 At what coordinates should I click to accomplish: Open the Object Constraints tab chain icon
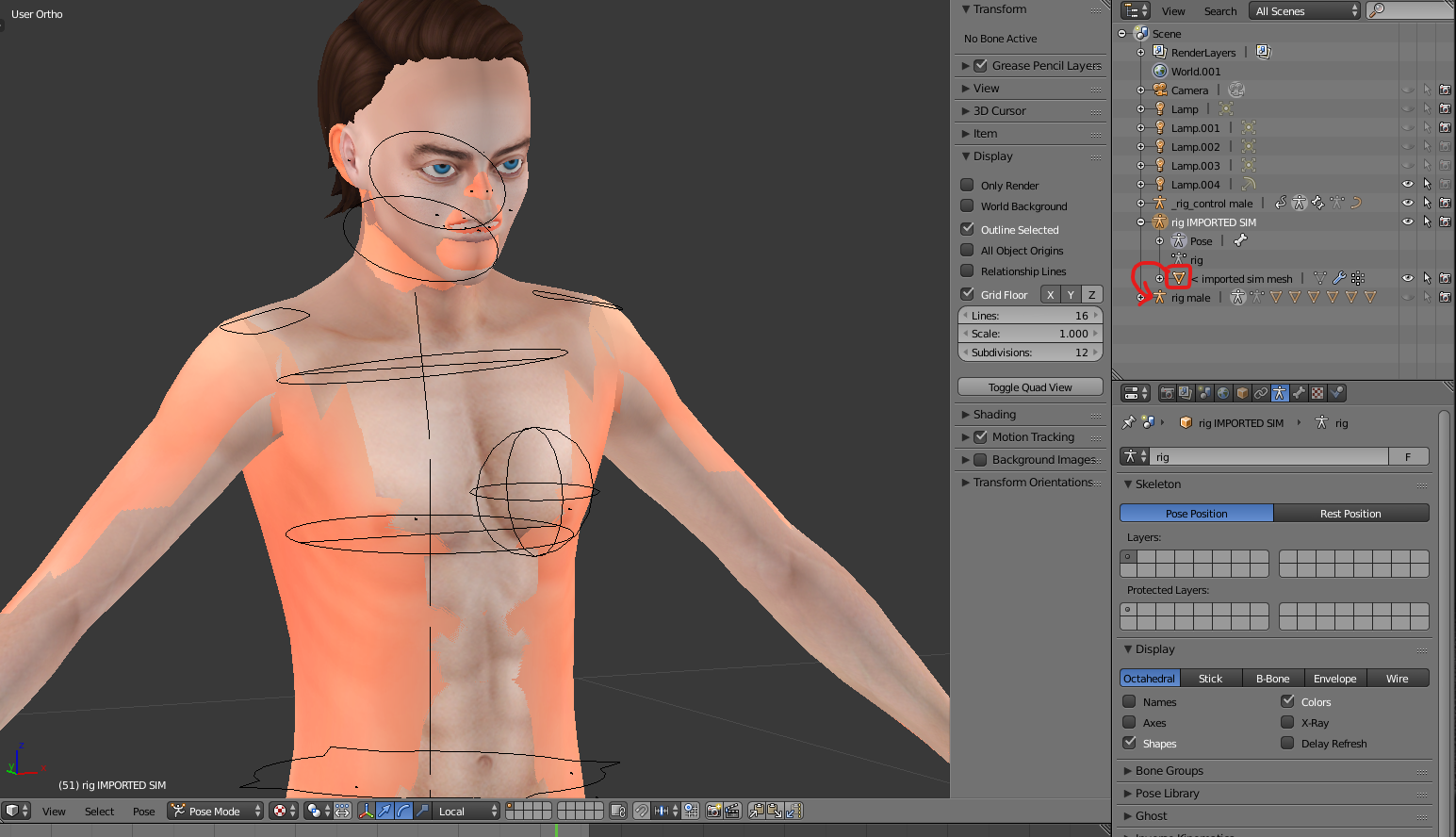[1261, 393]
